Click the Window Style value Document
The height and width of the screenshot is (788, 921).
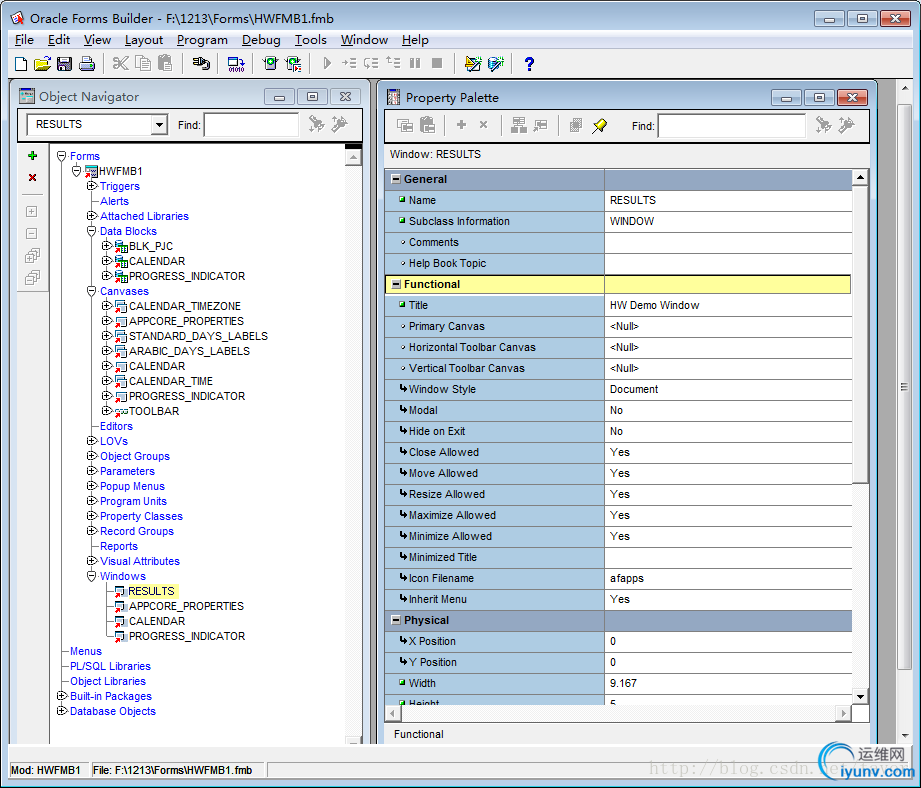point(634,389)
